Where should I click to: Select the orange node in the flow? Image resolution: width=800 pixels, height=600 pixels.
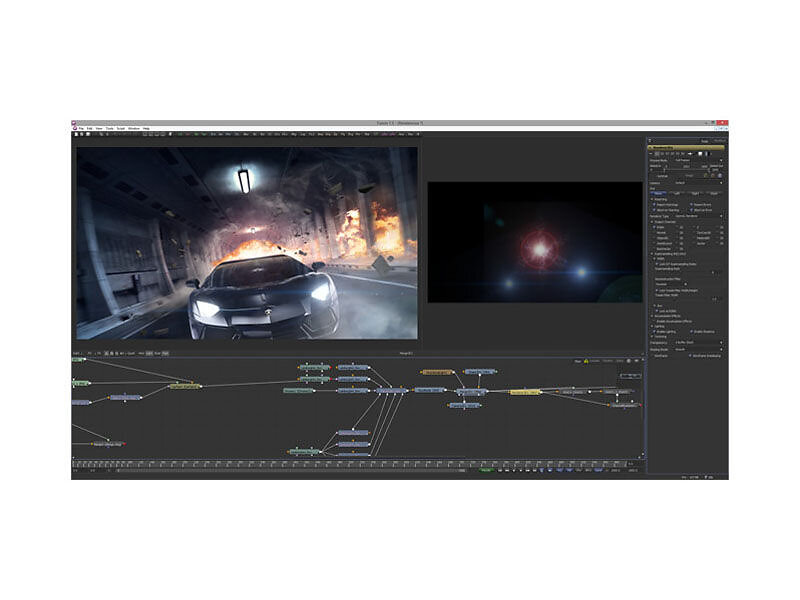coord(437,372)
